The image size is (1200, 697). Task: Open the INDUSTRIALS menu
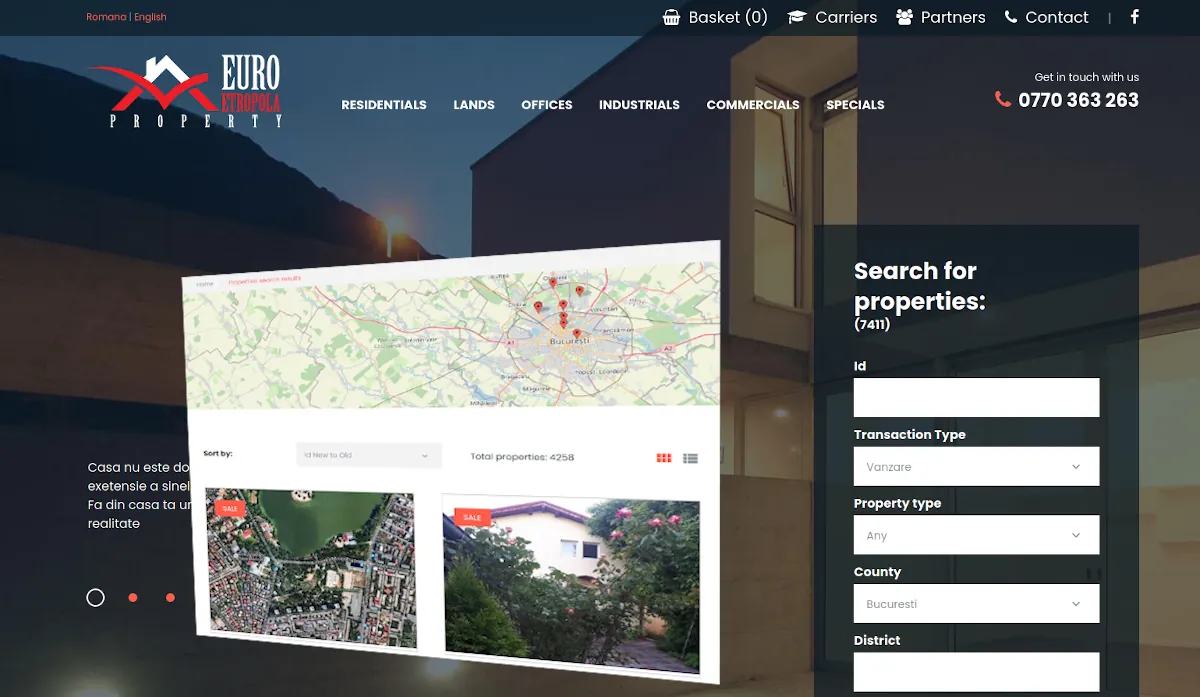click(639, 105)
